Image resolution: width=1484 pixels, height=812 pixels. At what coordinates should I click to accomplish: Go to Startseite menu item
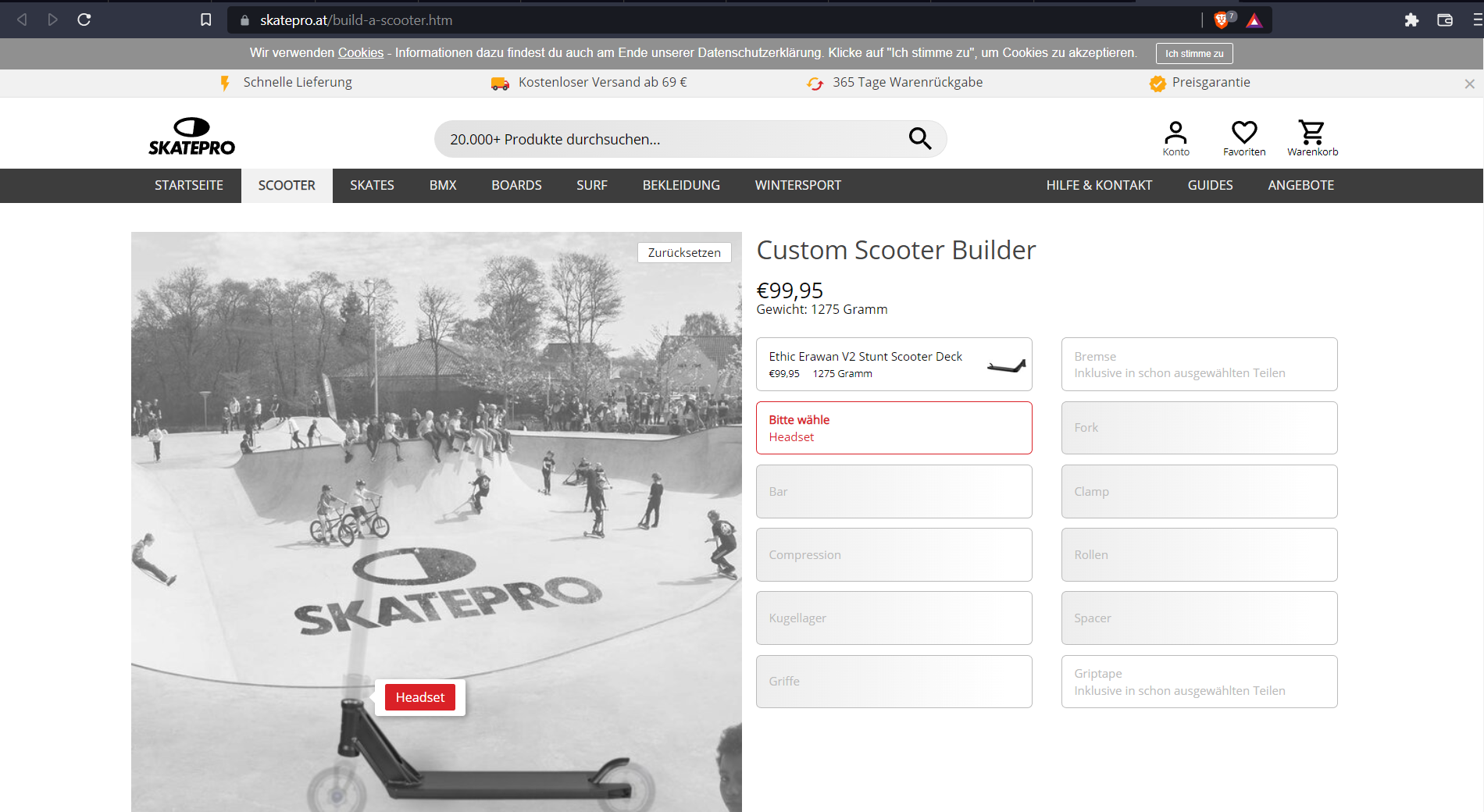pyautogui.click(x=189, y=185)
